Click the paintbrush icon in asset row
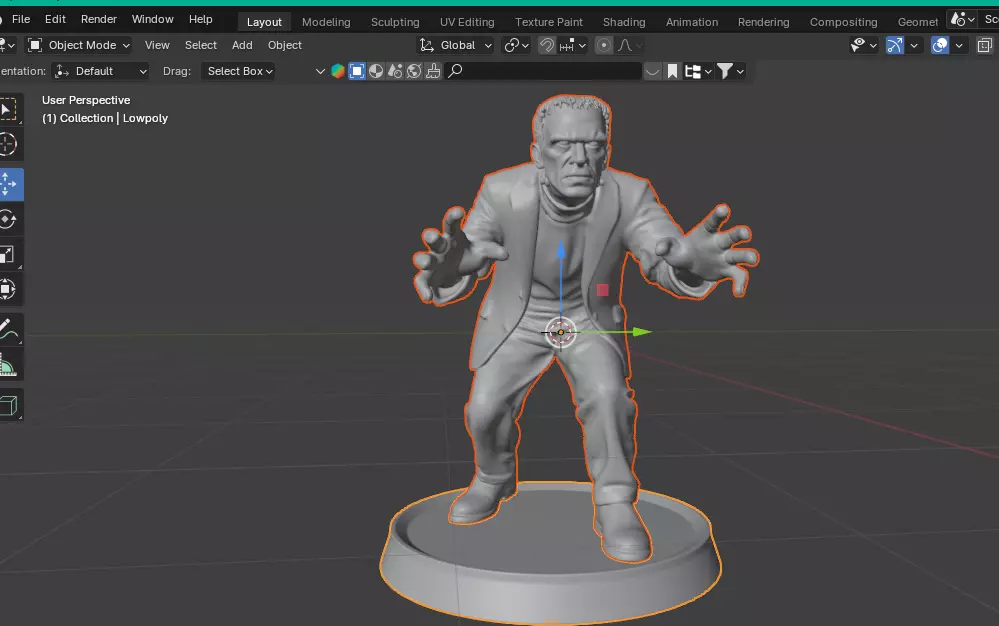The width and height of the screenshot is (999, 626). point(433,71)
